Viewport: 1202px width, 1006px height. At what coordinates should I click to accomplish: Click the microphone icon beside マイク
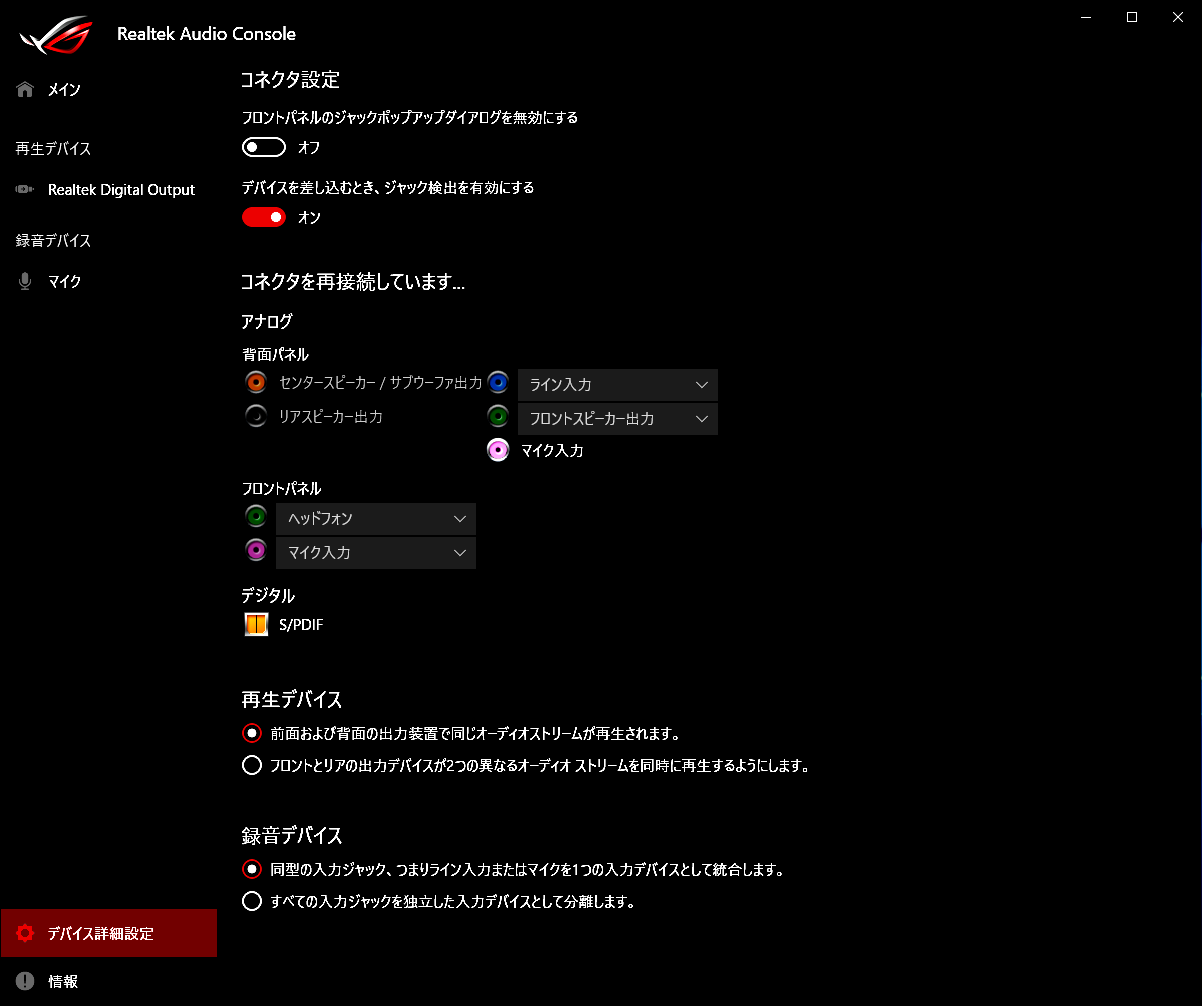[x=25, y=282]
